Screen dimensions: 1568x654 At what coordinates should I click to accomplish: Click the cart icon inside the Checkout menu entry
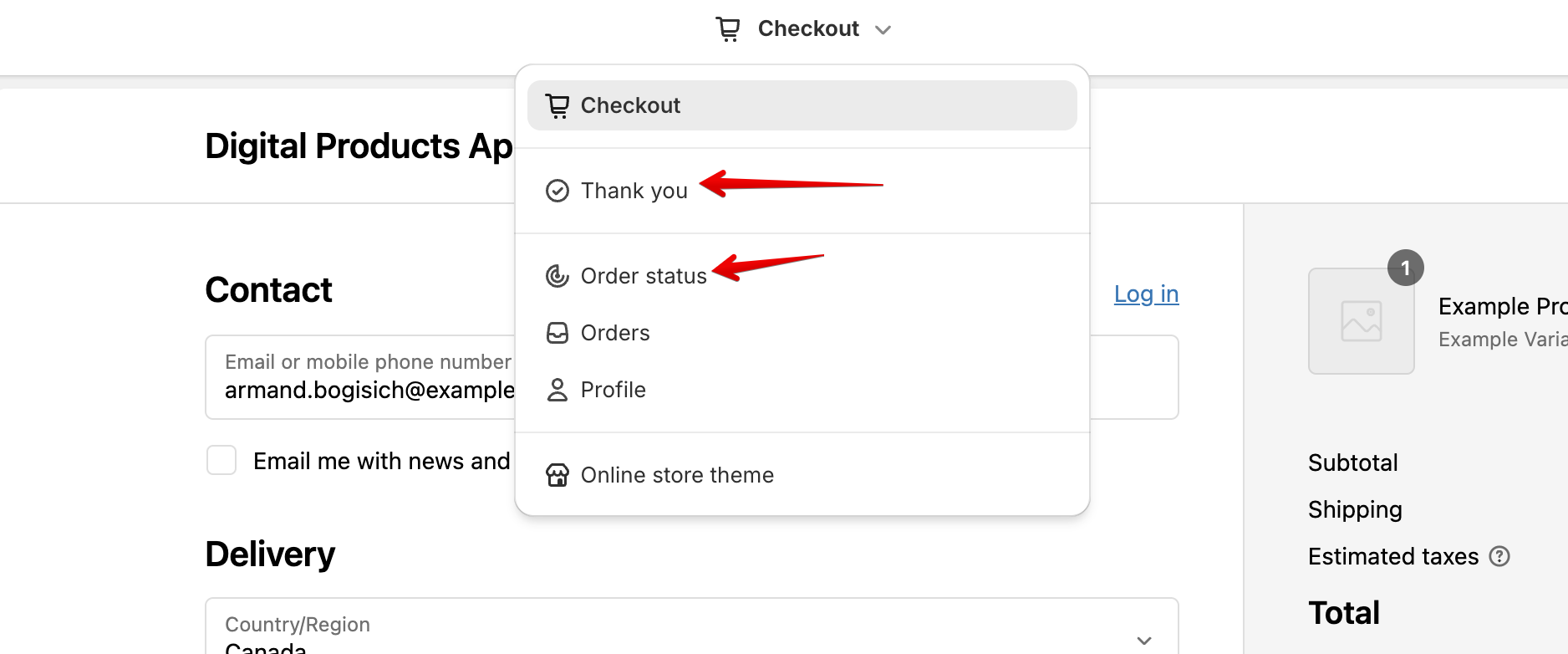557,105
